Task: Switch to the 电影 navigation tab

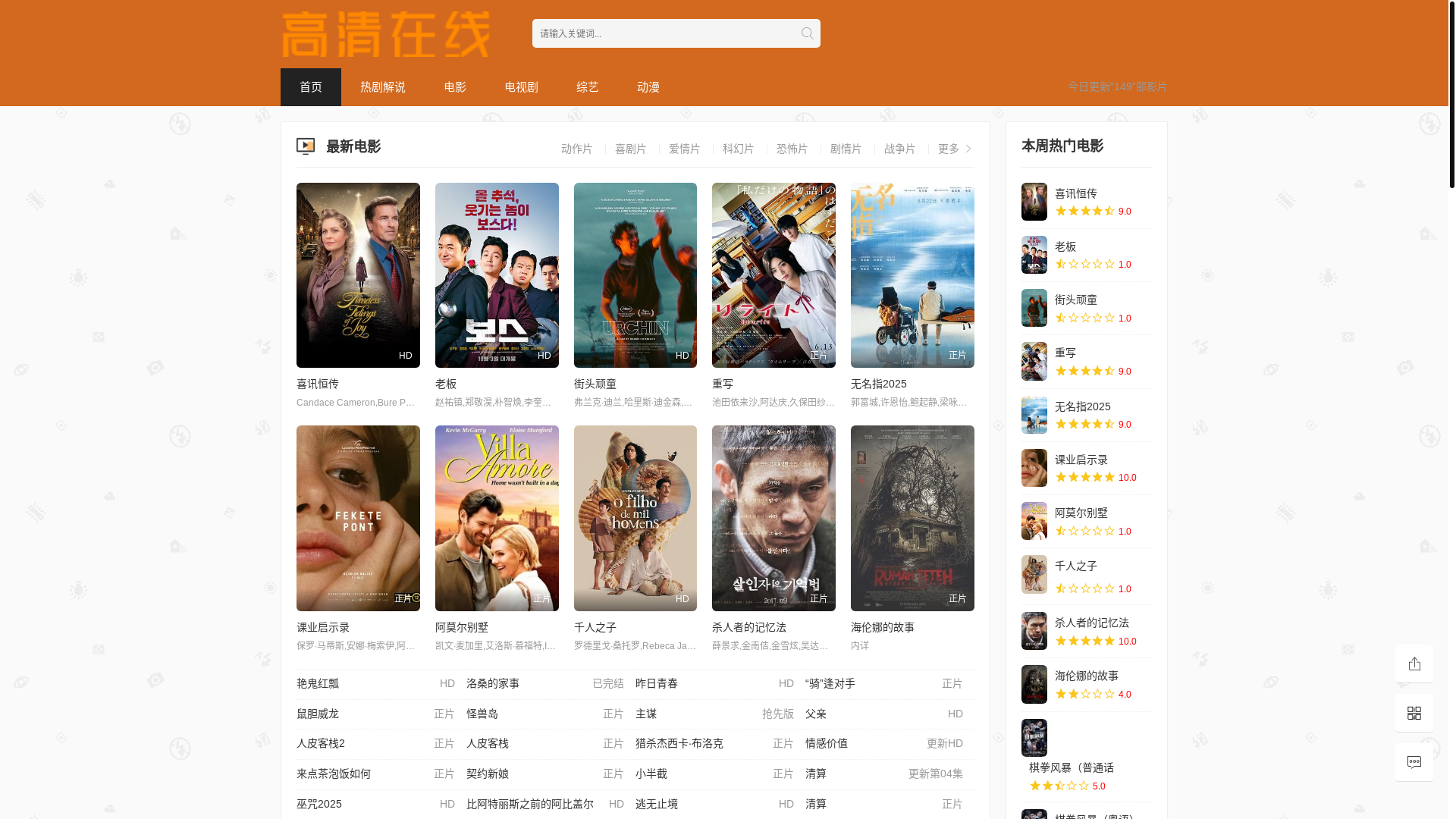Action: click(x=455, y=87)
